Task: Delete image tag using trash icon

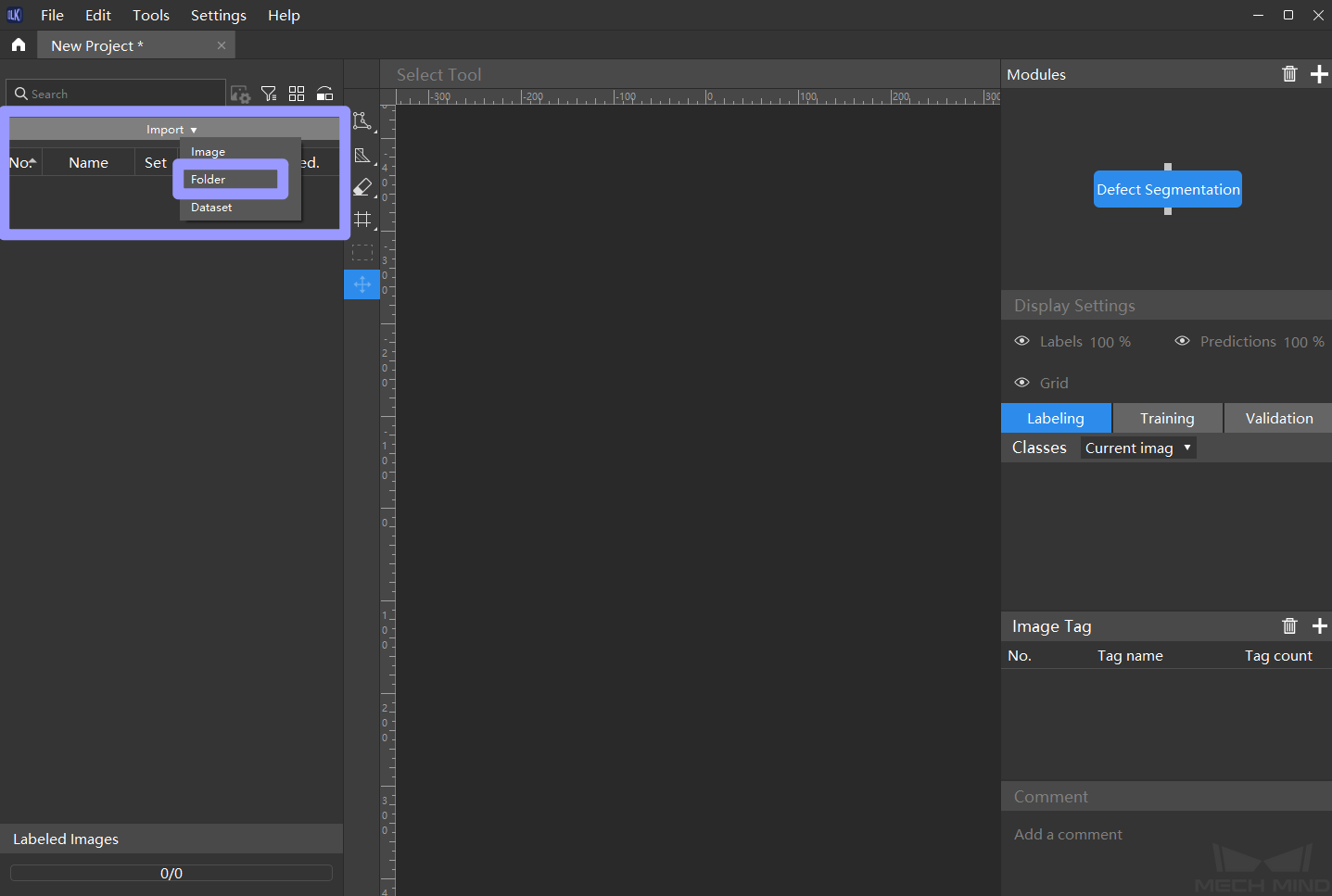Action: pos(1289,626)
